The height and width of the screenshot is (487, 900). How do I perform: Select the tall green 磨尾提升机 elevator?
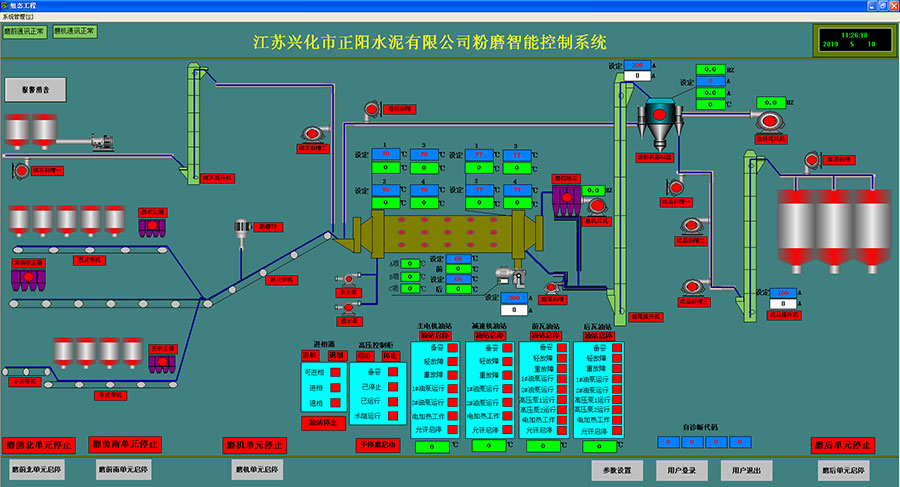pyautogui.click(x=620, y=198)
